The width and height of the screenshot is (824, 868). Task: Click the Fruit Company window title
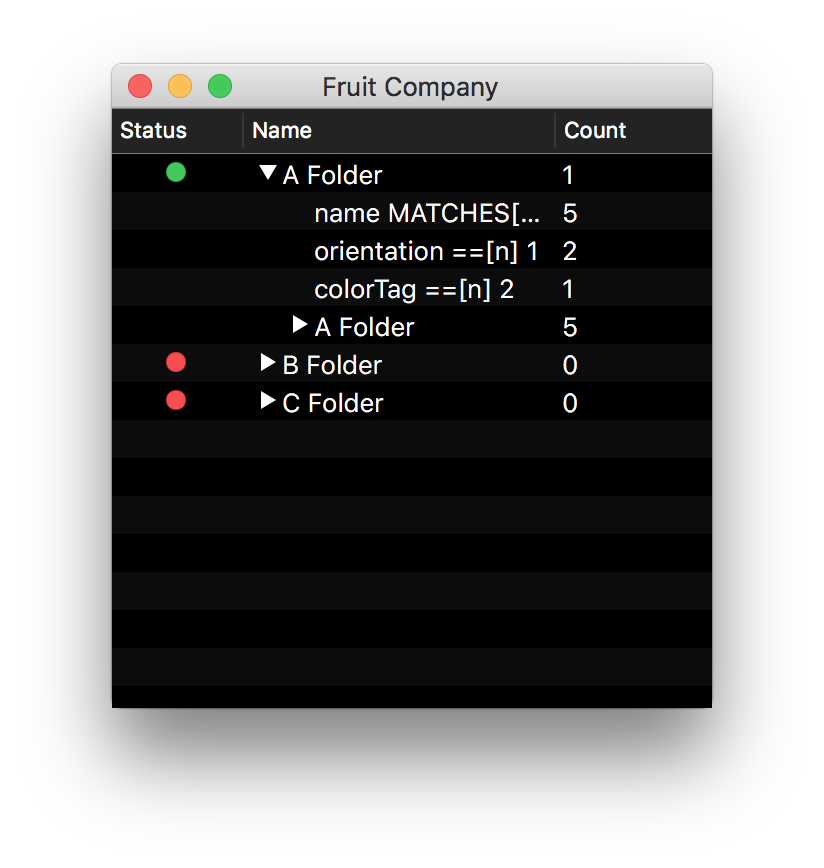410,87
